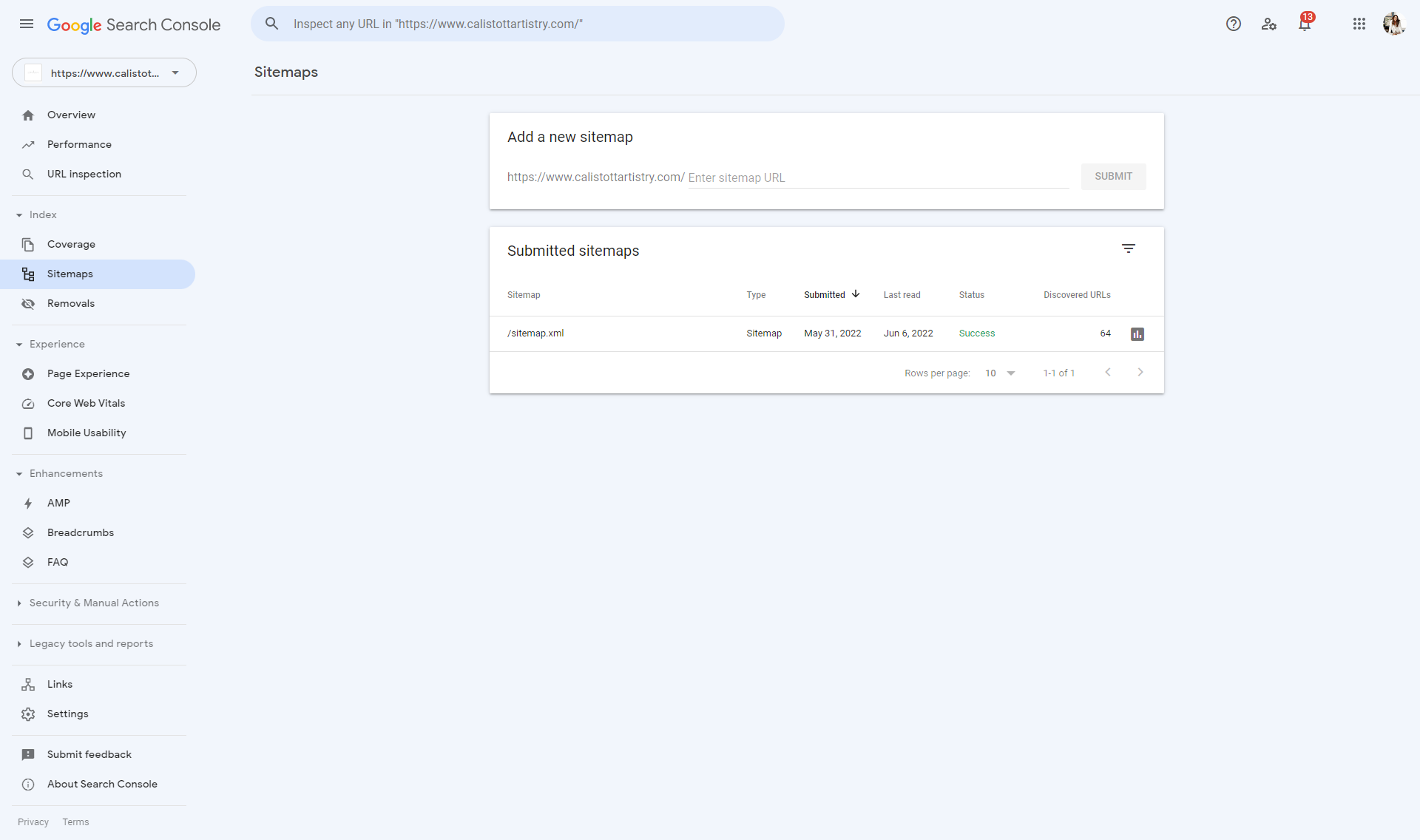Click the Sitemap column header
The image size is (1420, 840).
click(x=524, y=295)
